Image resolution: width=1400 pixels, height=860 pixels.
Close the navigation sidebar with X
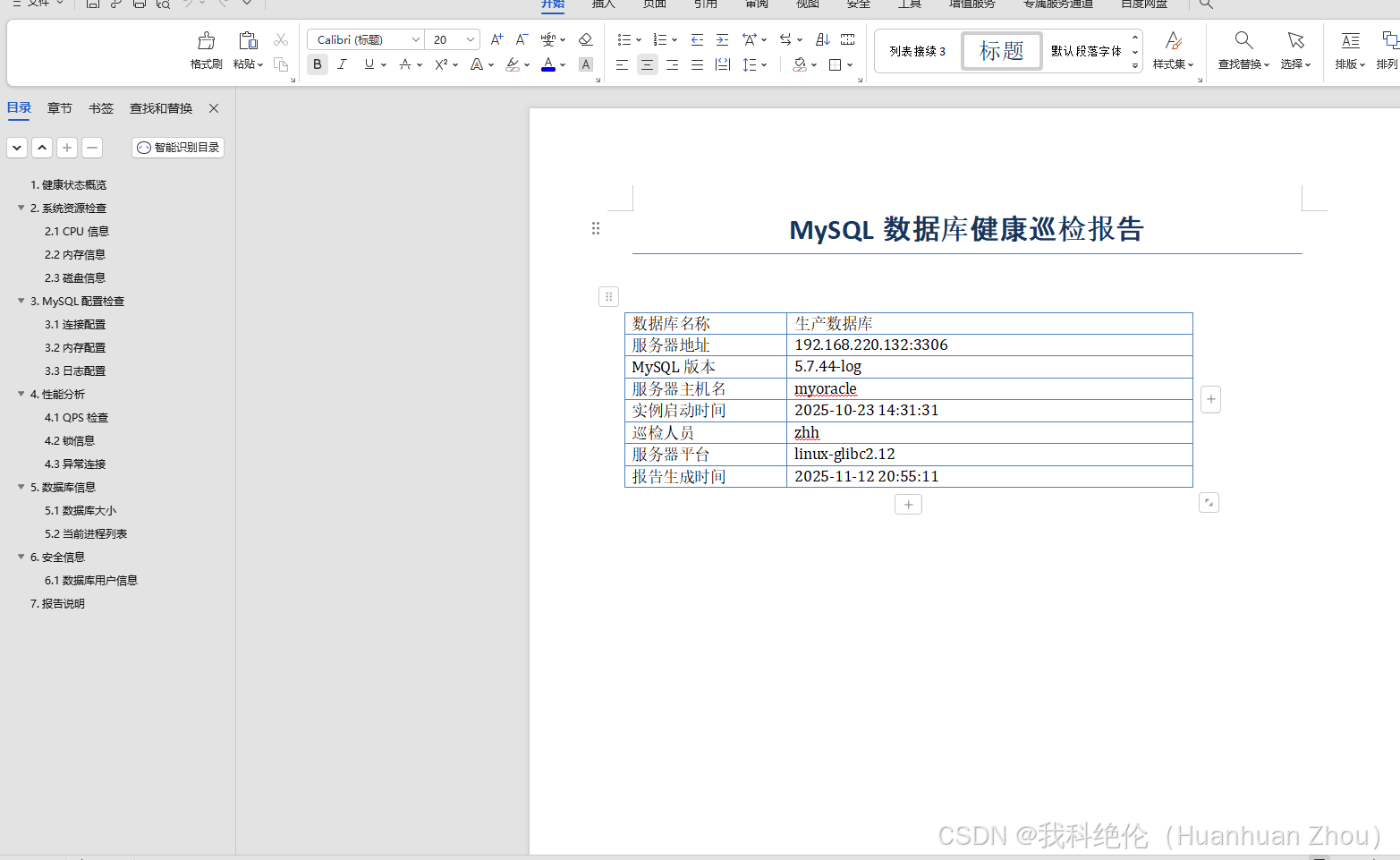tap(214, 108)
